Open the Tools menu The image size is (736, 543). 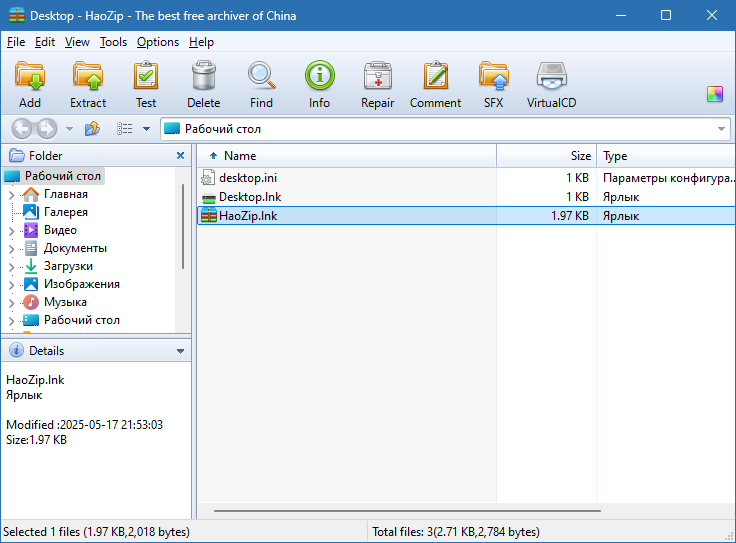(113, 42)
